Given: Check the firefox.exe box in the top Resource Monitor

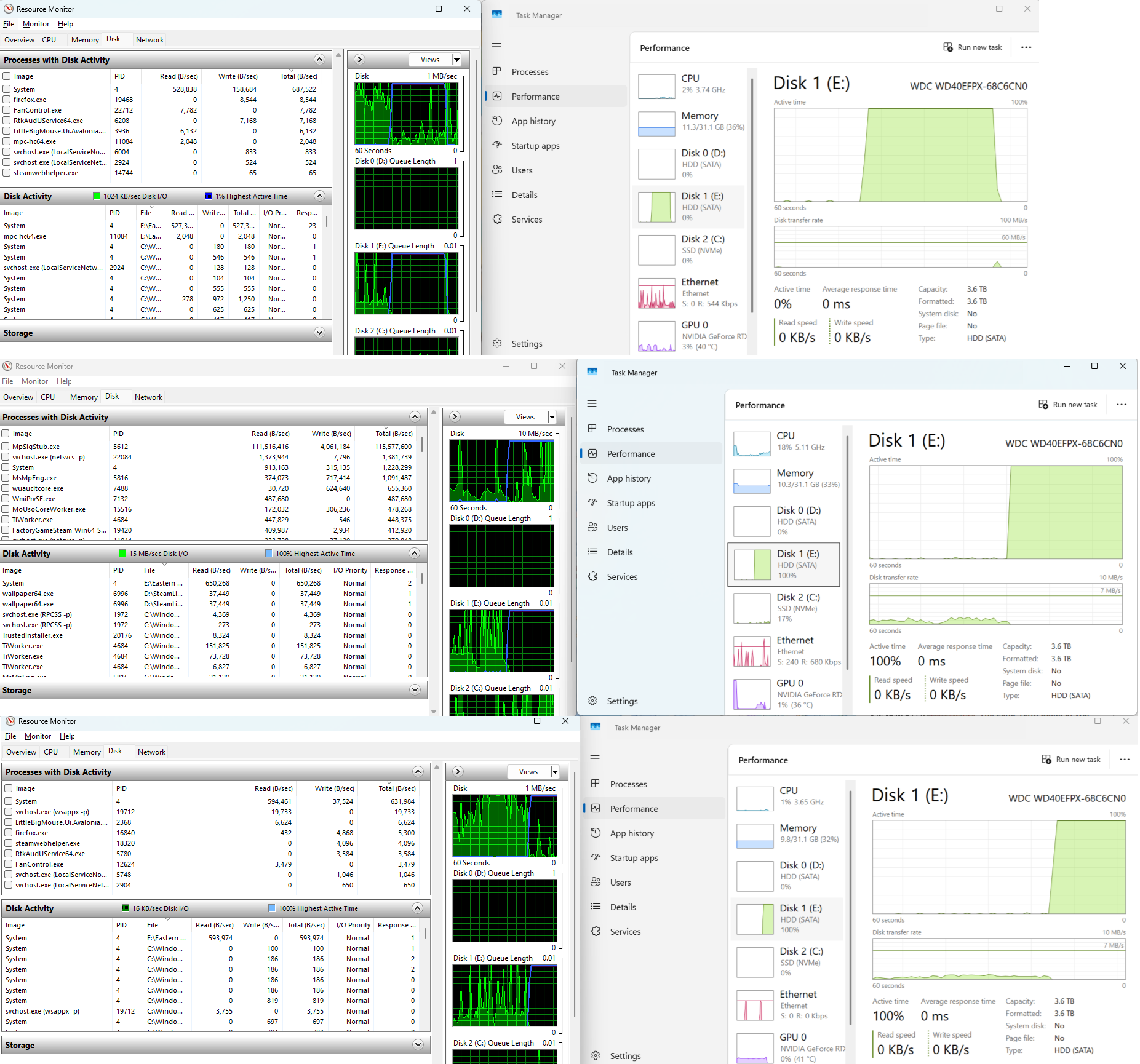Looking at the screenshot, I should [7, 99].
